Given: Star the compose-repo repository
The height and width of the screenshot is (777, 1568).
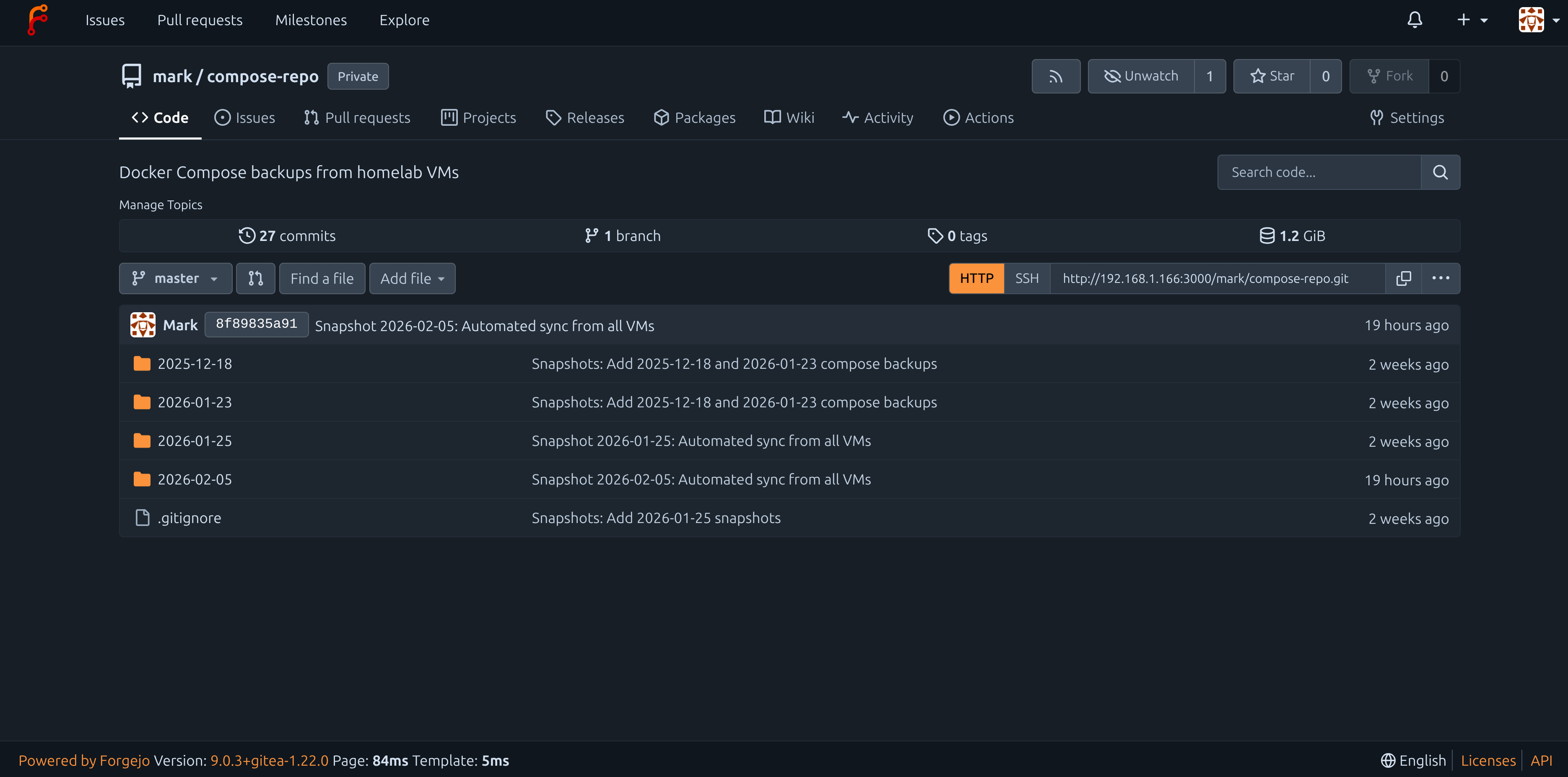Looking at the screenshot, I should pos(1272,76).
